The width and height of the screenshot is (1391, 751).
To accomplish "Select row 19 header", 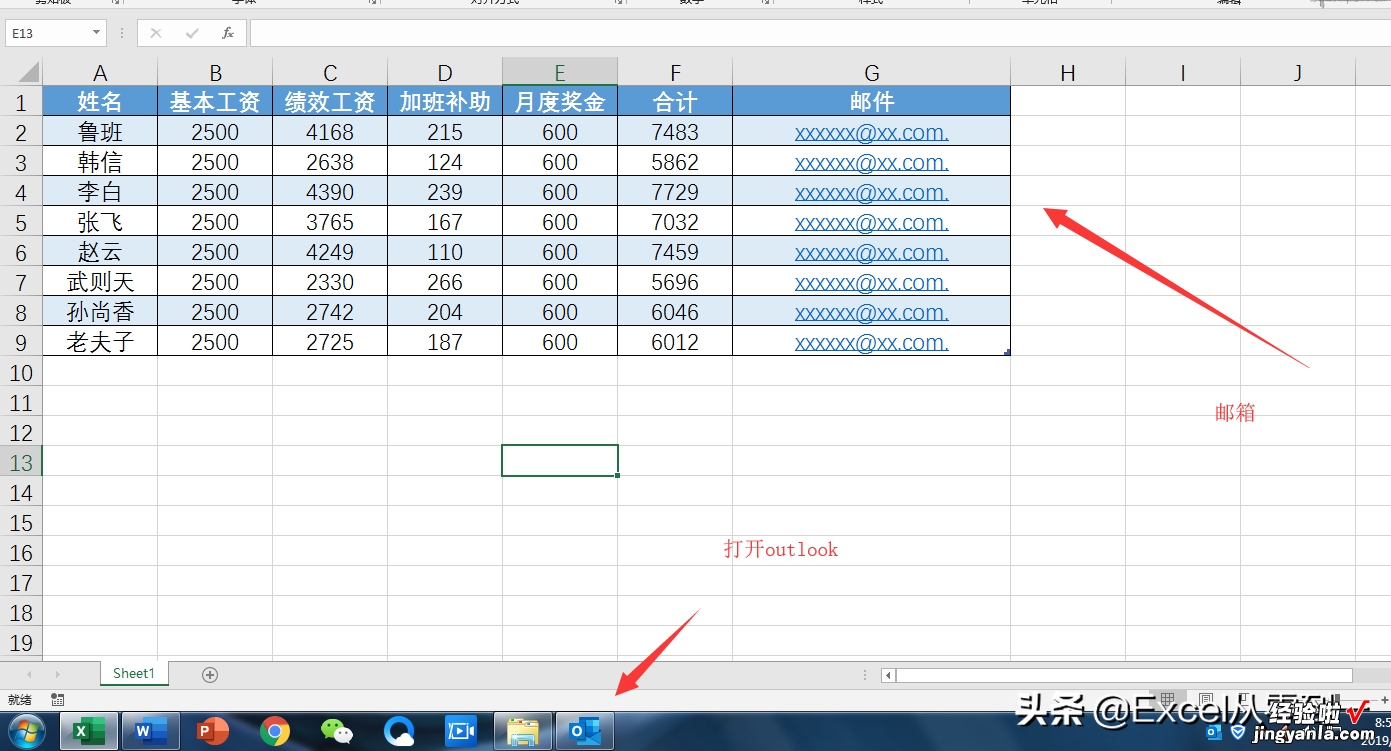I will (21, 642).
